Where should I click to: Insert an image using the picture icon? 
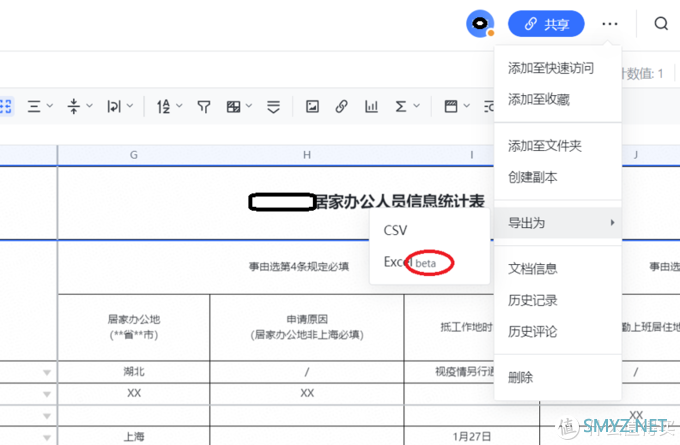click(x=312, y=106)
